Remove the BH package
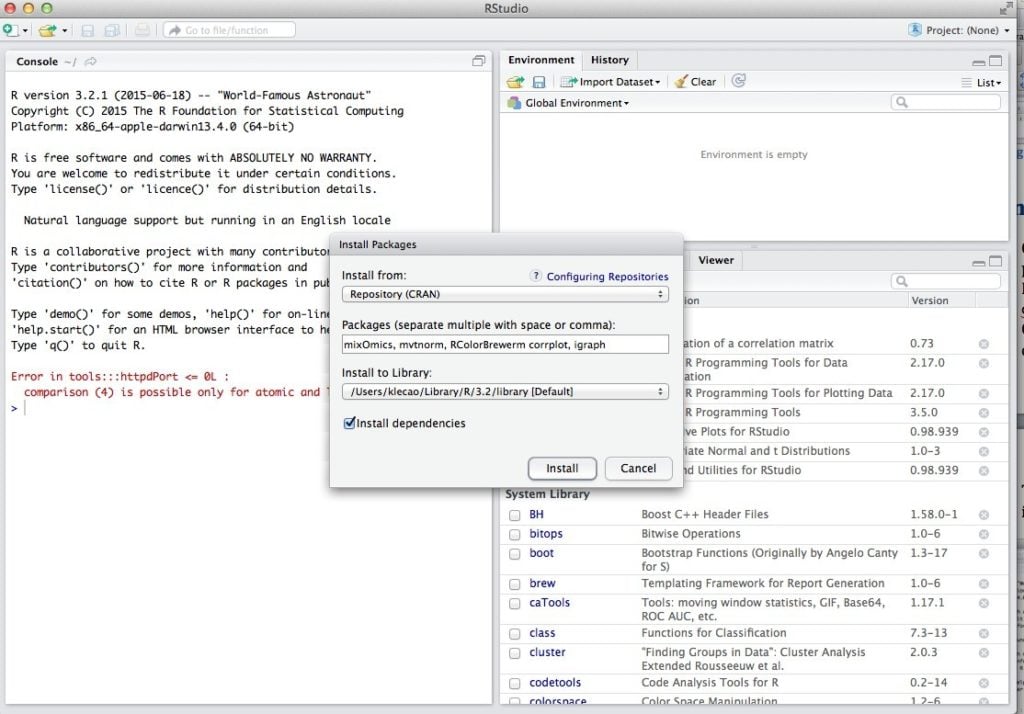Viewport: 1024px width, 714px height. point(984,515)
